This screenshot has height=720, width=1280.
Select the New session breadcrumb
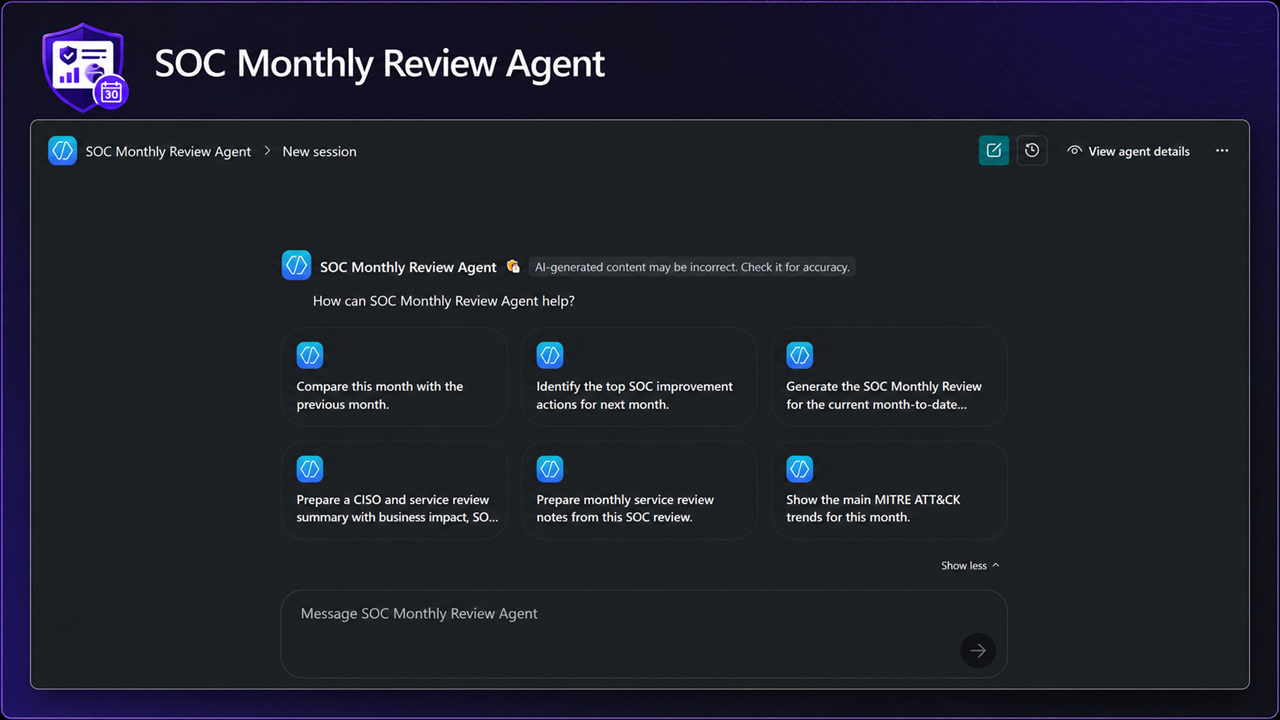click(319, 152)
